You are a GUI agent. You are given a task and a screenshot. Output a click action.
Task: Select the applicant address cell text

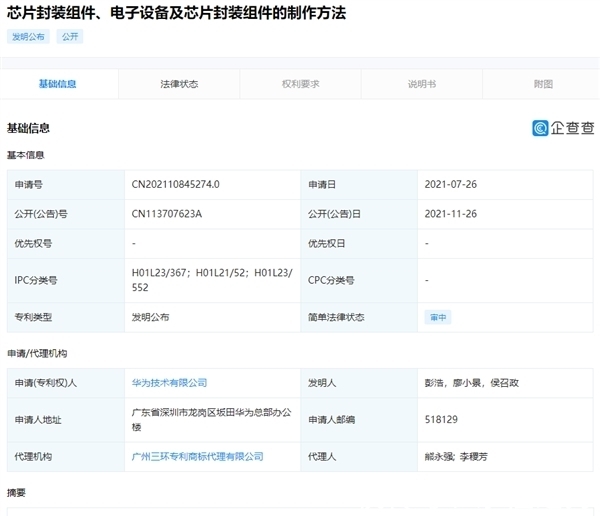pos(212,420)
